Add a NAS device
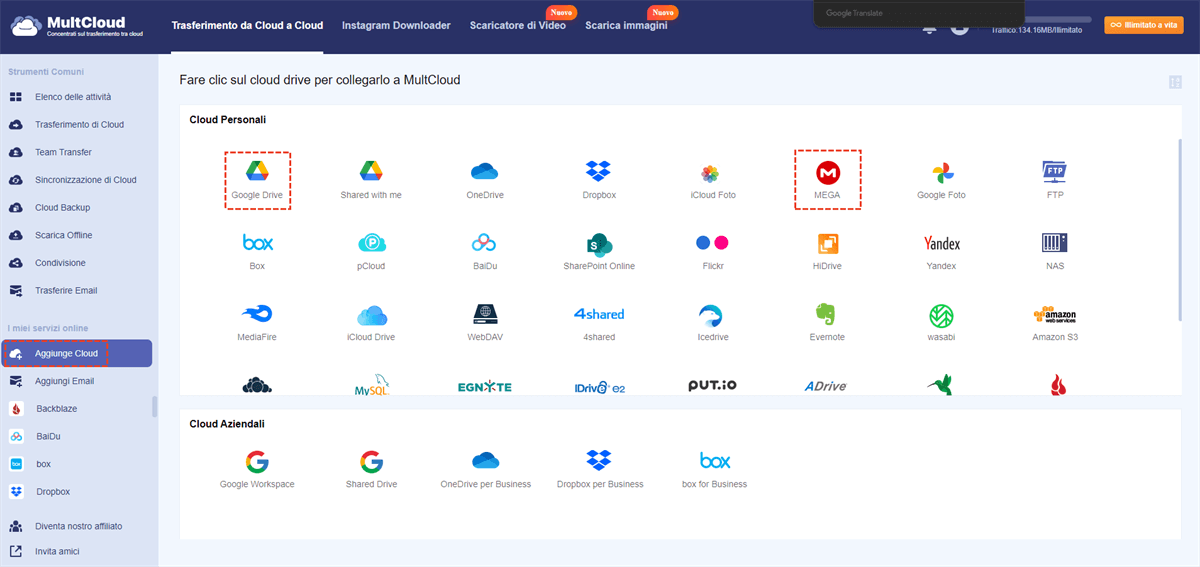Screen dimensions: 1200x567 click(x=1055, y=243)
